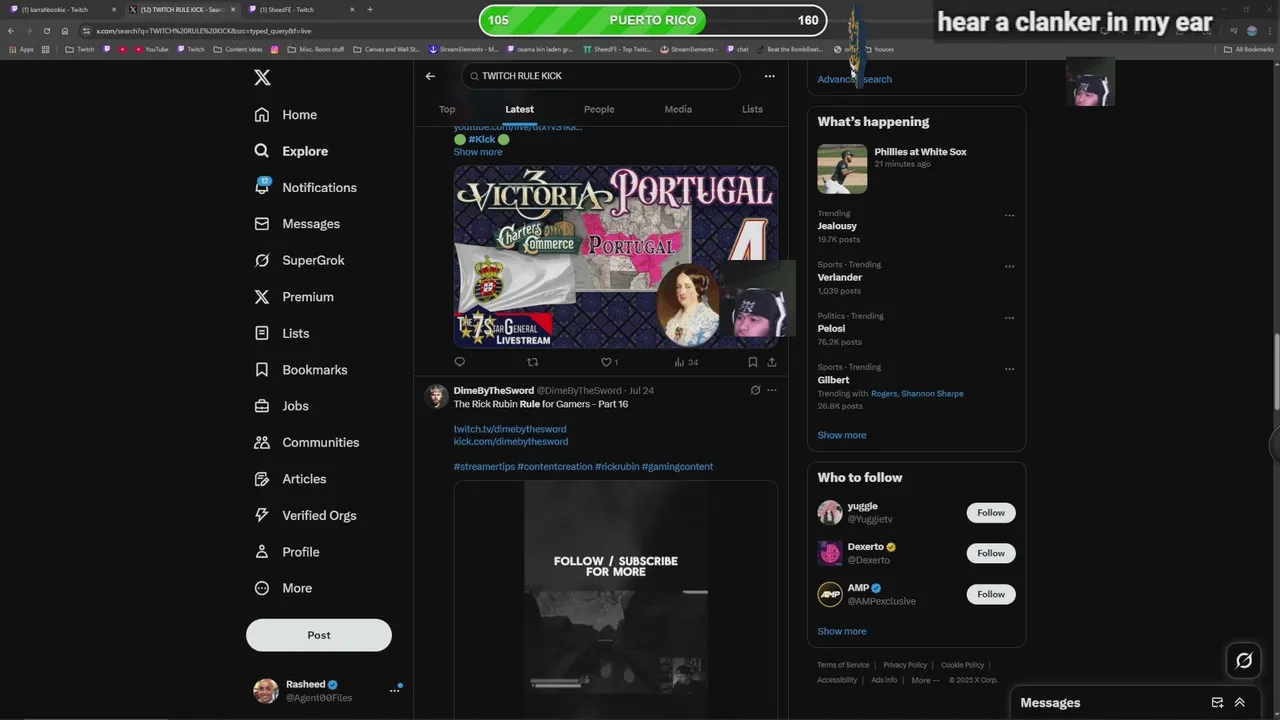This screenshot has height=720, width=1280.
Task: Compose new message in Messages drawer
Action: 1217,702
